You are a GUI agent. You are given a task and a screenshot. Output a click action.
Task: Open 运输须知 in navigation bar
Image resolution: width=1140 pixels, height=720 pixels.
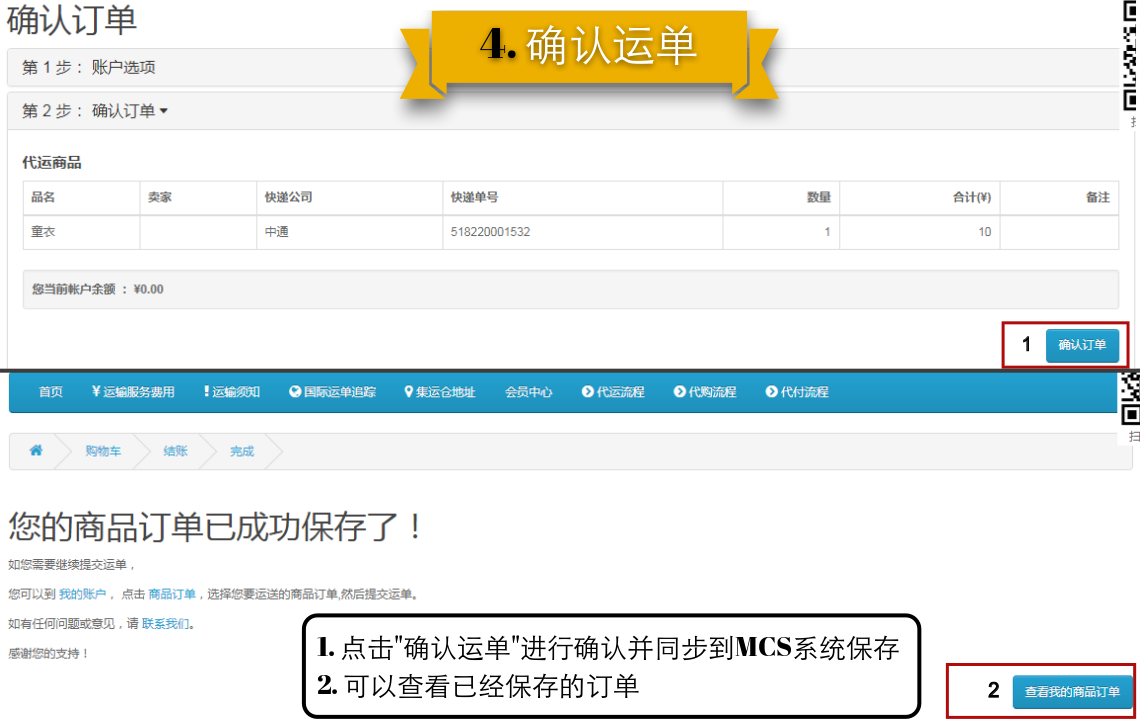coord(231,392)
